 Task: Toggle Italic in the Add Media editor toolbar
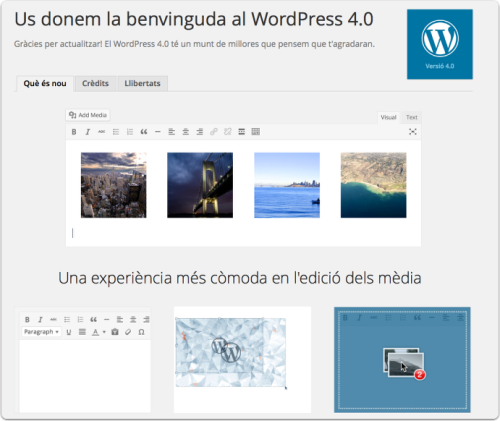(x=88, y=132)
